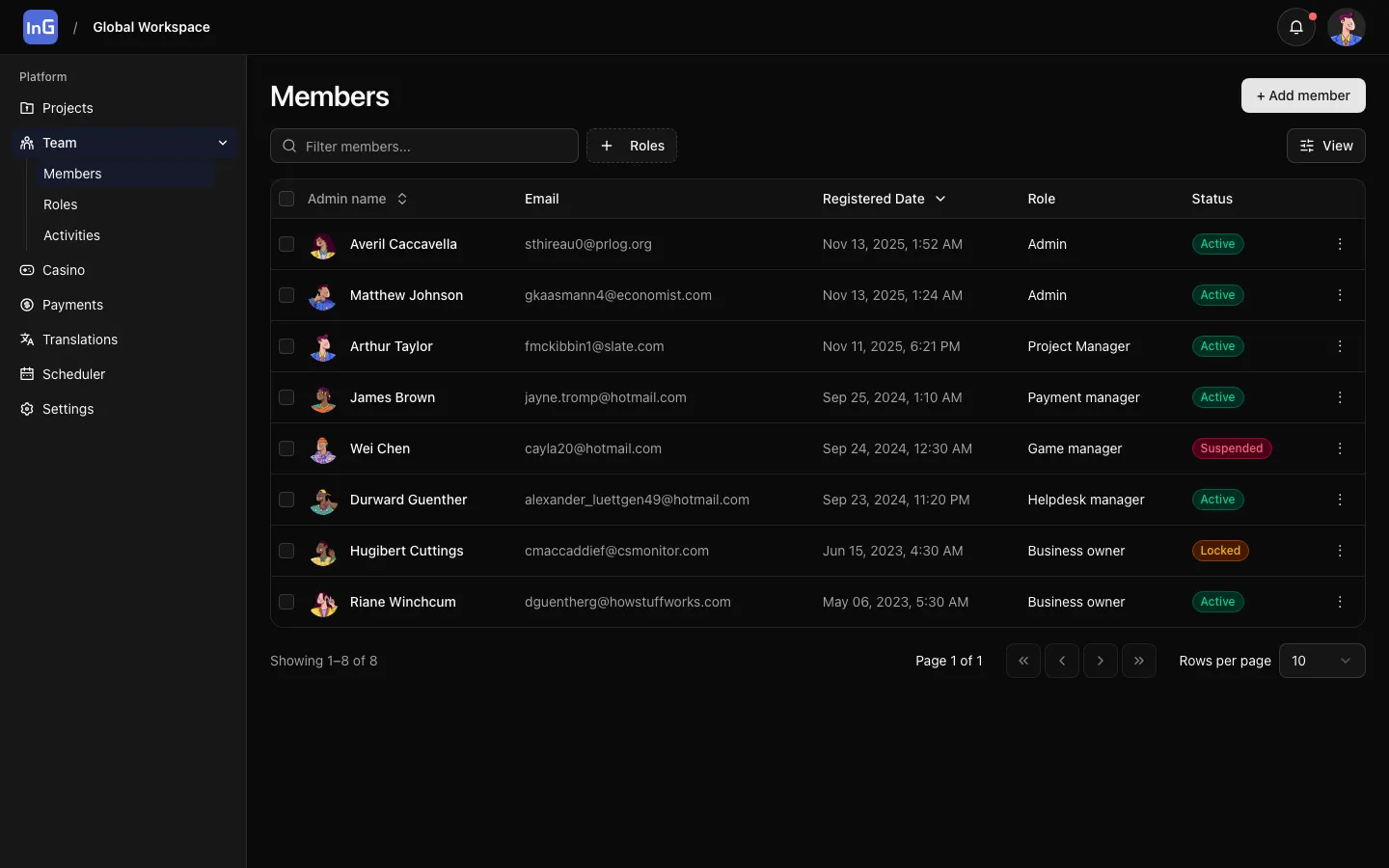Open Activities in the sidebar
Viewport: 1389px width, 868px height.
[x=71, y=235]
